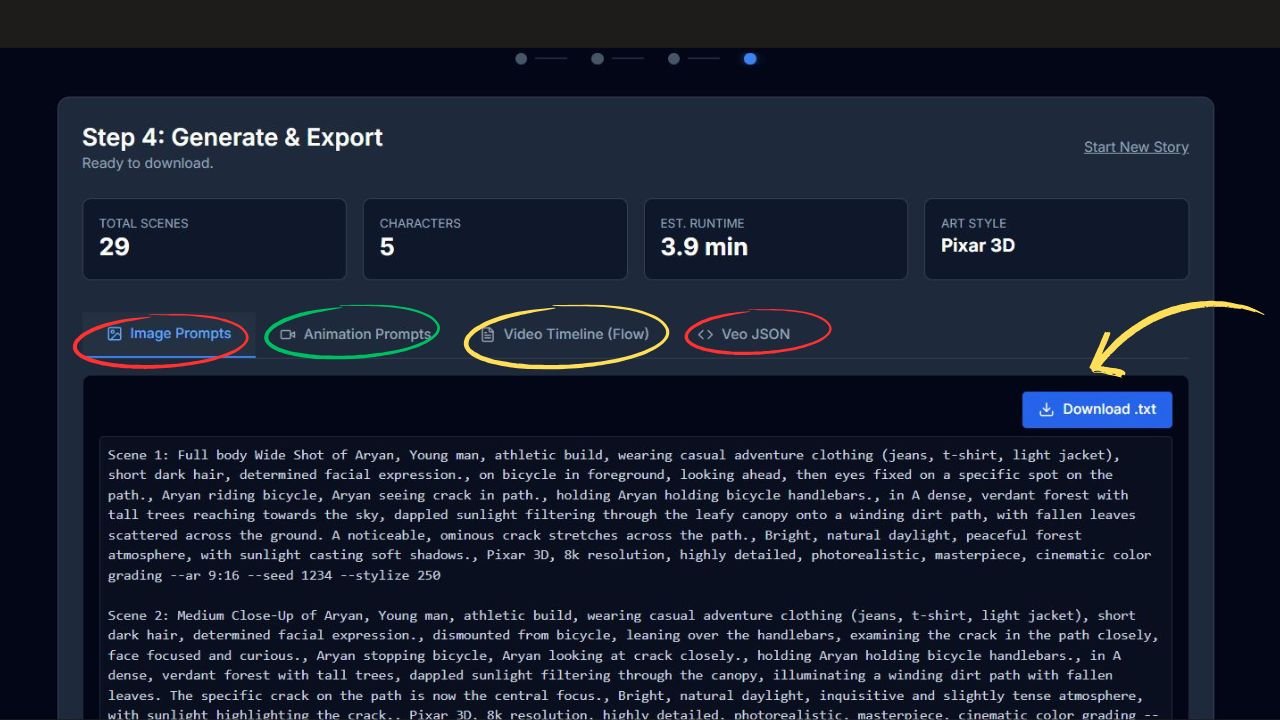Click the code brackets icon beside Veo JSON
1280x720 pixels.
(x=704, y=335)
